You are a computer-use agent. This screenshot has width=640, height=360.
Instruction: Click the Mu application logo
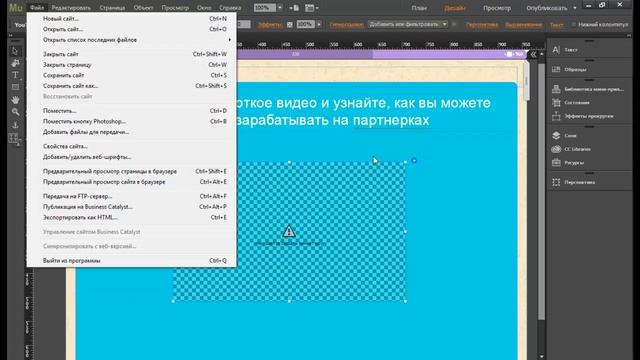click(16, 7)
